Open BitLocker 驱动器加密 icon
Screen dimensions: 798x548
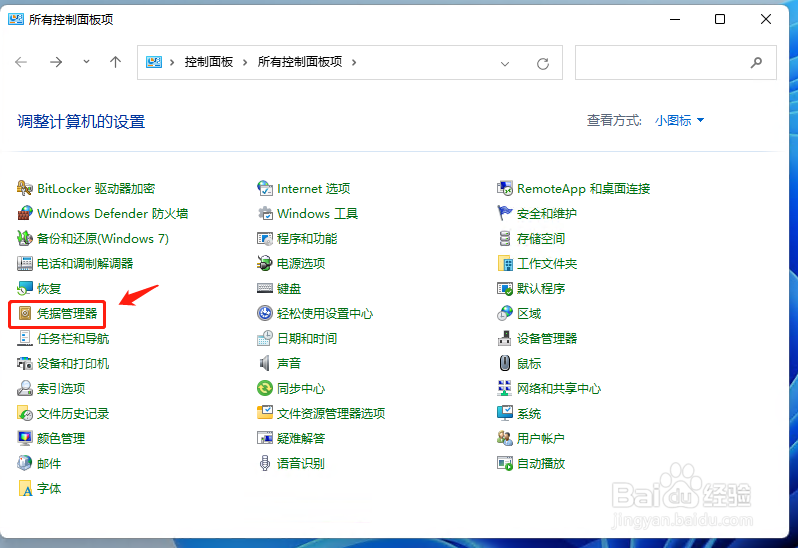coord(24,188)
